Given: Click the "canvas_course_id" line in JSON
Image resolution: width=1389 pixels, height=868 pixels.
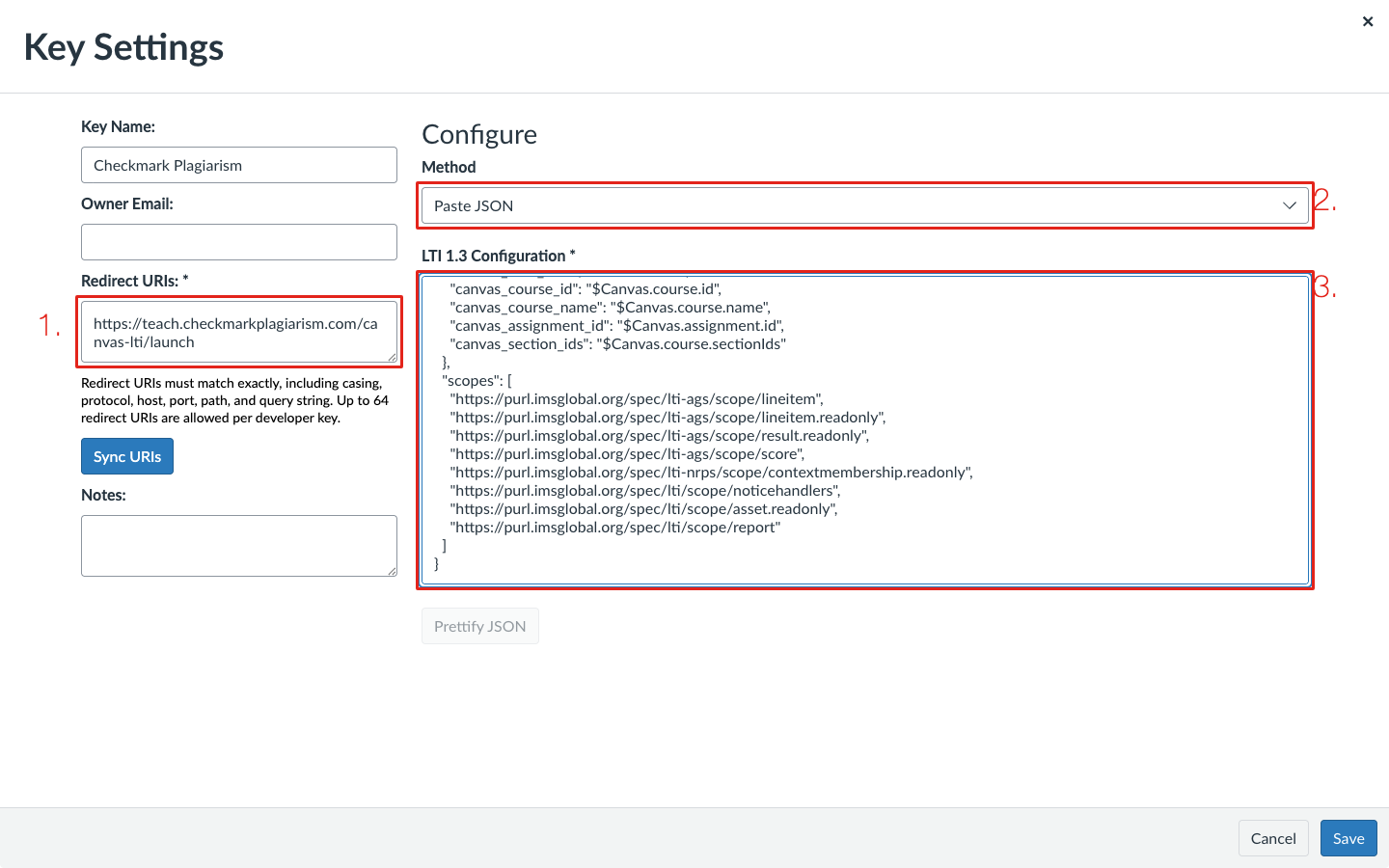Looking at the screenshot, I should pos(586,288).
